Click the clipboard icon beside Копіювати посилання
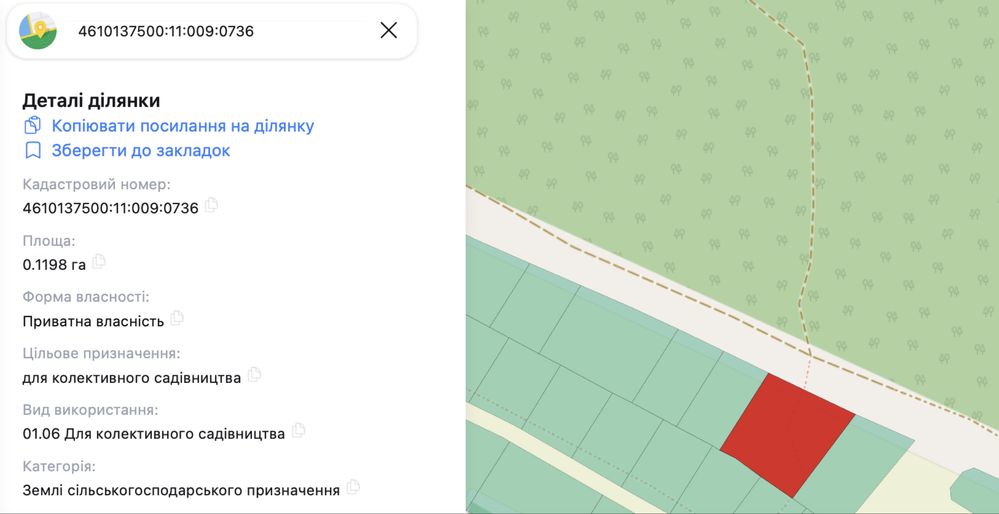This screenshot has width=999, height=514. pos(32,125)
